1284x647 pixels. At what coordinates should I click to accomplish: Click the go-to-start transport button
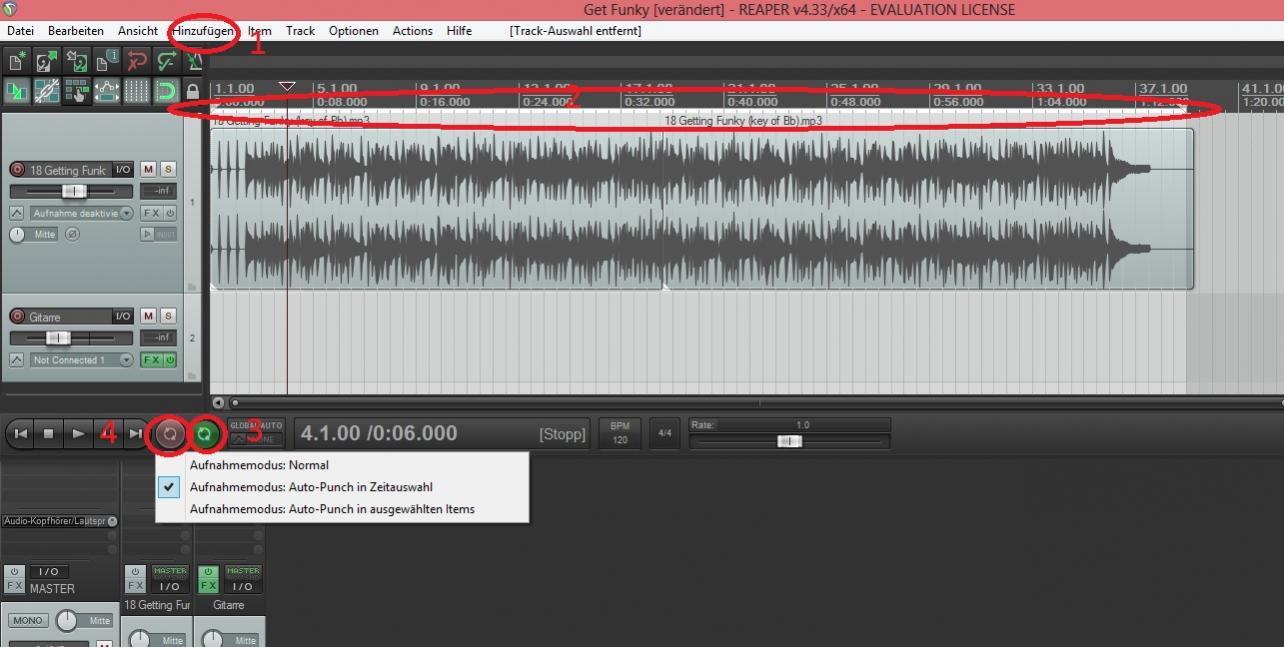click(x=20, y=434)
